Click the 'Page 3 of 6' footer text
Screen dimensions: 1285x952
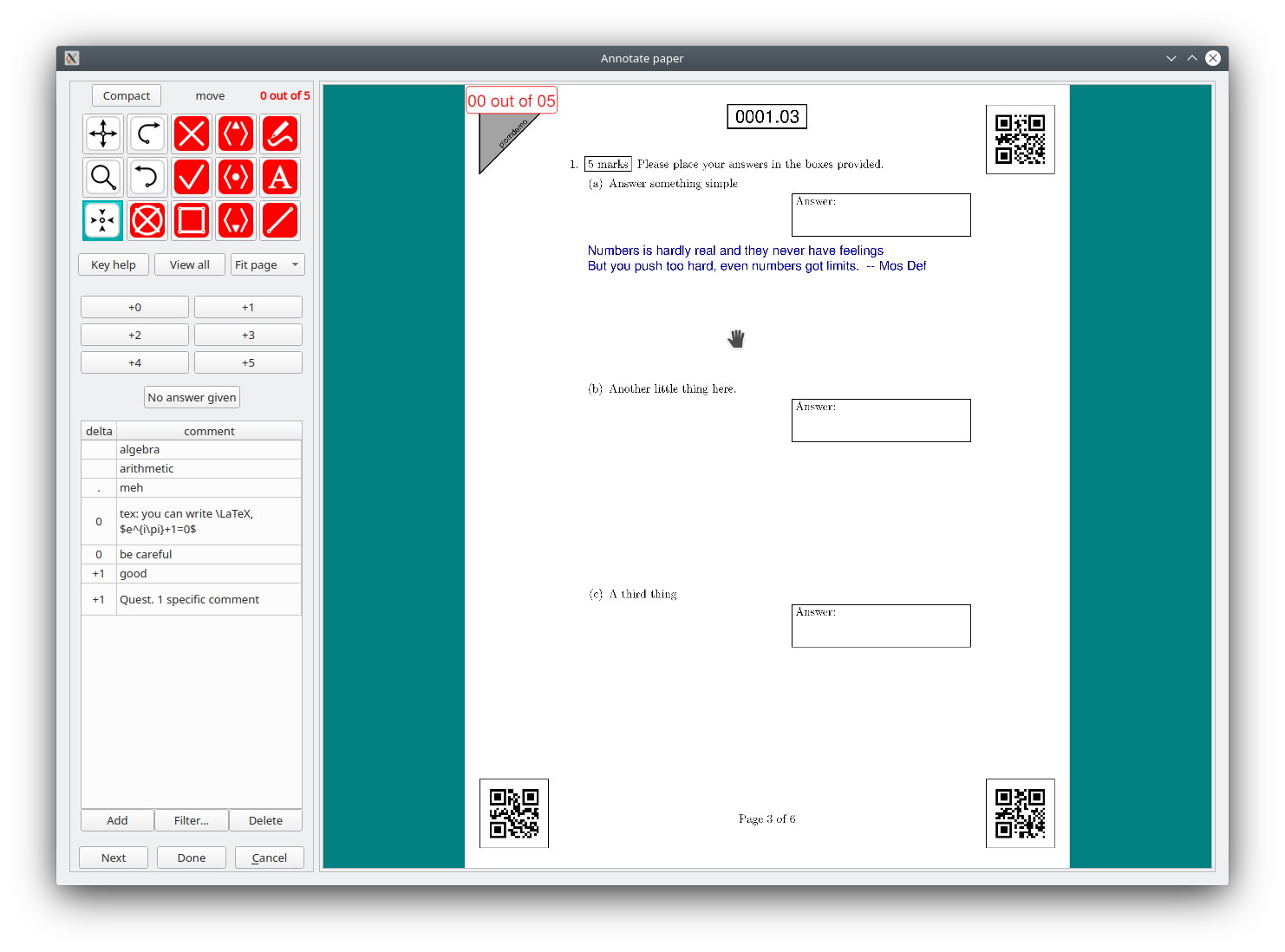(x=767, y=818)
